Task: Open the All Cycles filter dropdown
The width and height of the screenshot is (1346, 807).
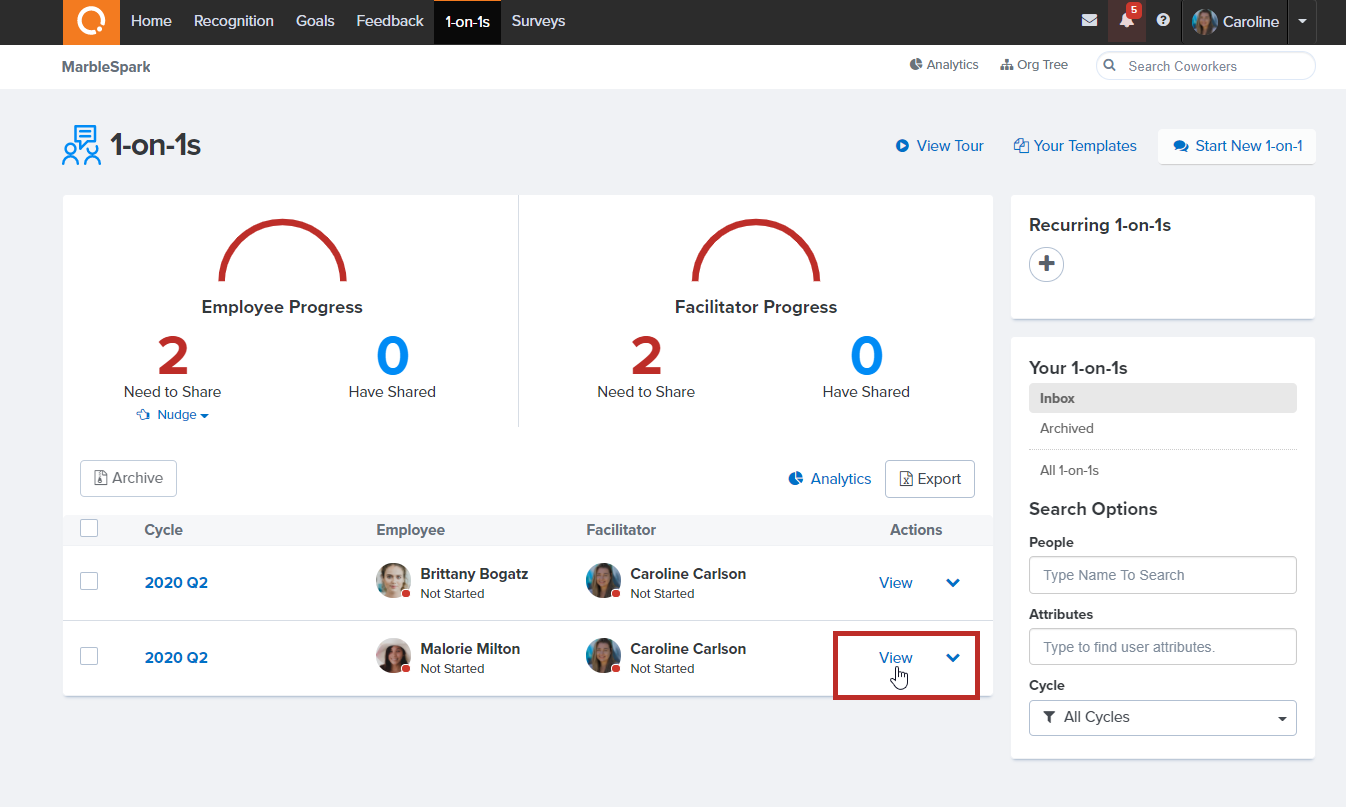Action: point(1162,718)
